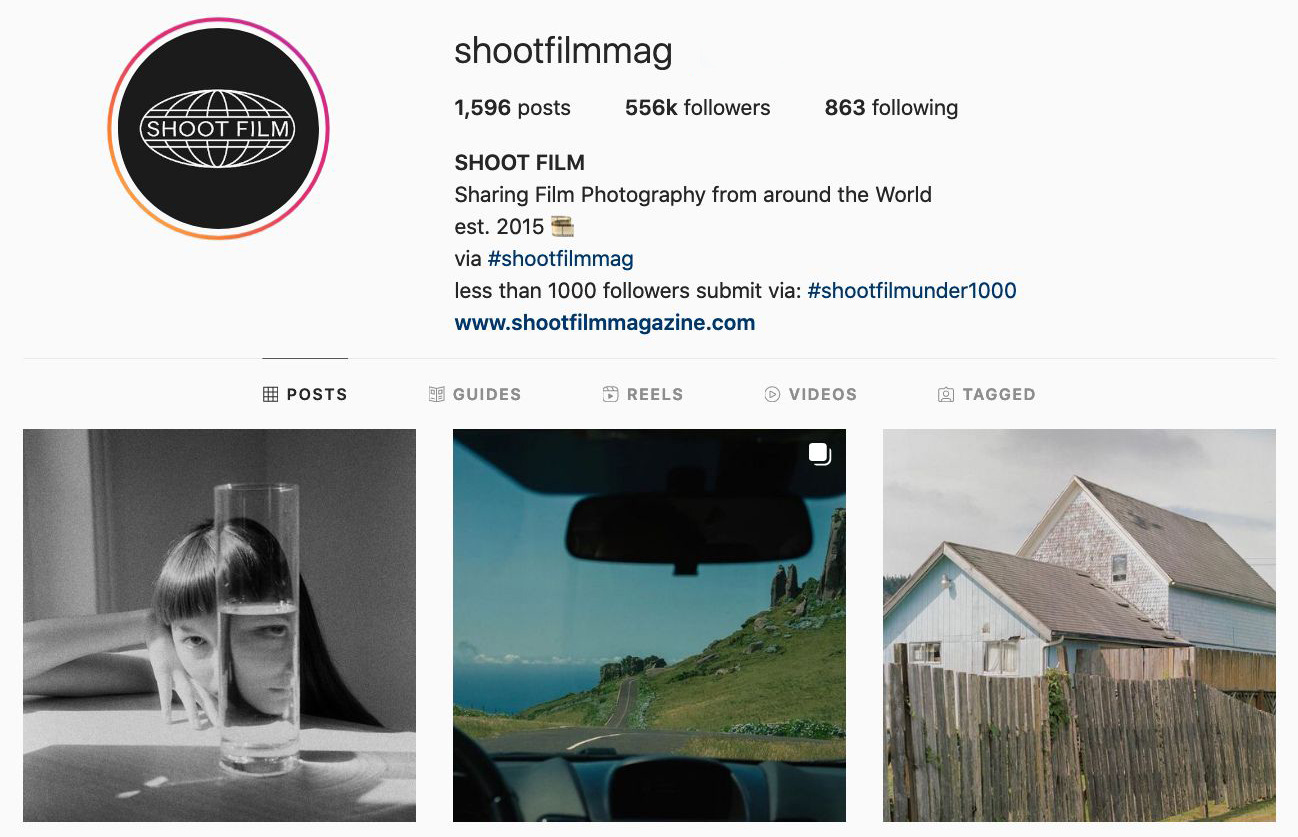Open black-and-white glass portrait post

pos(219,625)
